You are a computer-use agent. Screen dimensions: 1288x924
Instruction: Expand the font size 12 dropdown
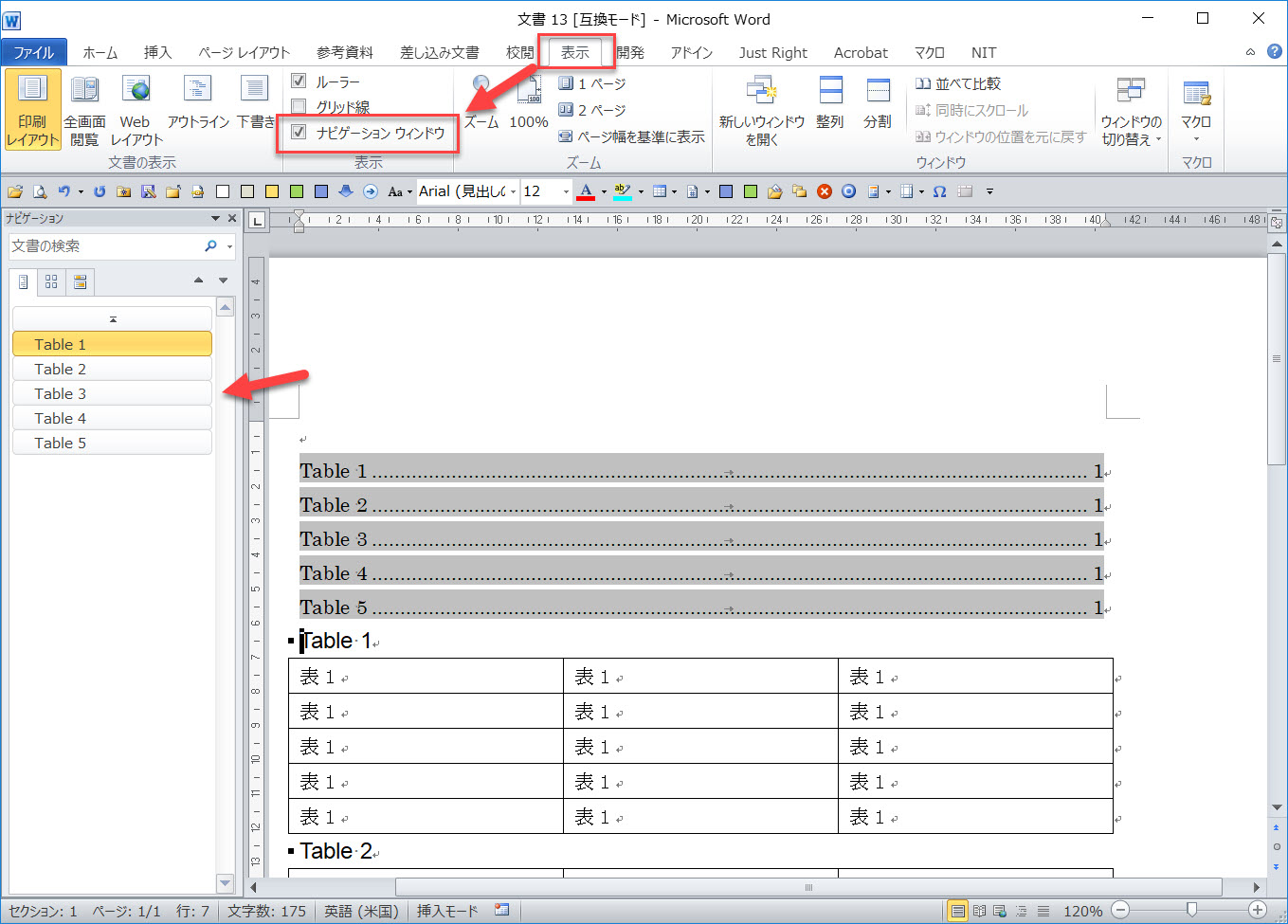coord(566,191)
